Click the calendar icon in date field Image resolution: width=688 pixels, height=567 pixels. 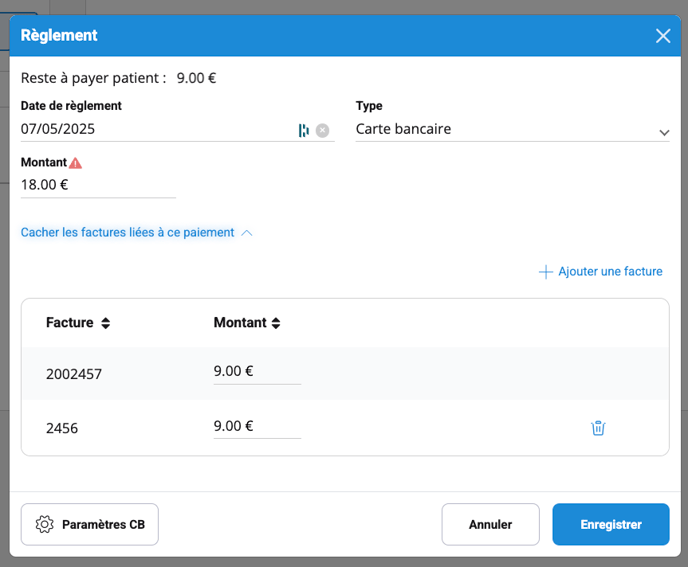click(x=304, y=130)
